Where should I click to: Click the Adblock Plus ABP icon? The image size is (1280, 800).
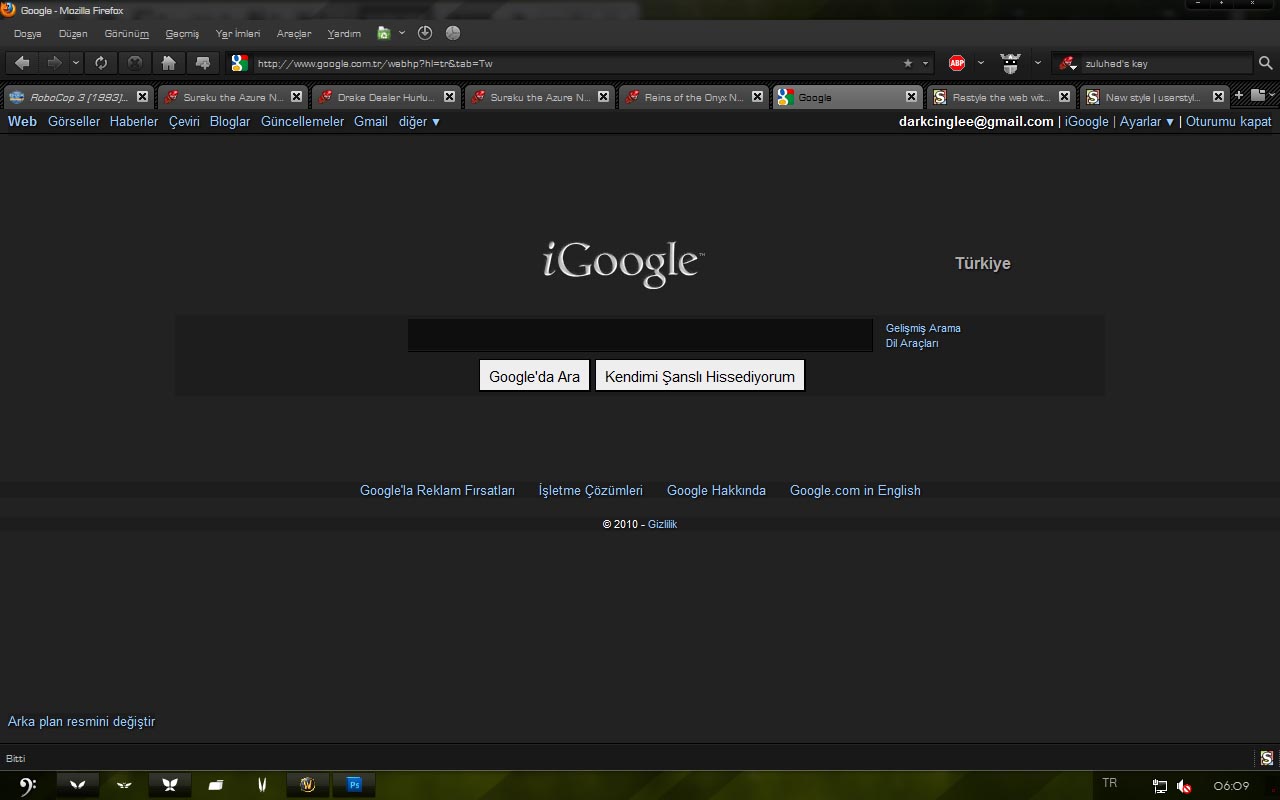(957, 63)
